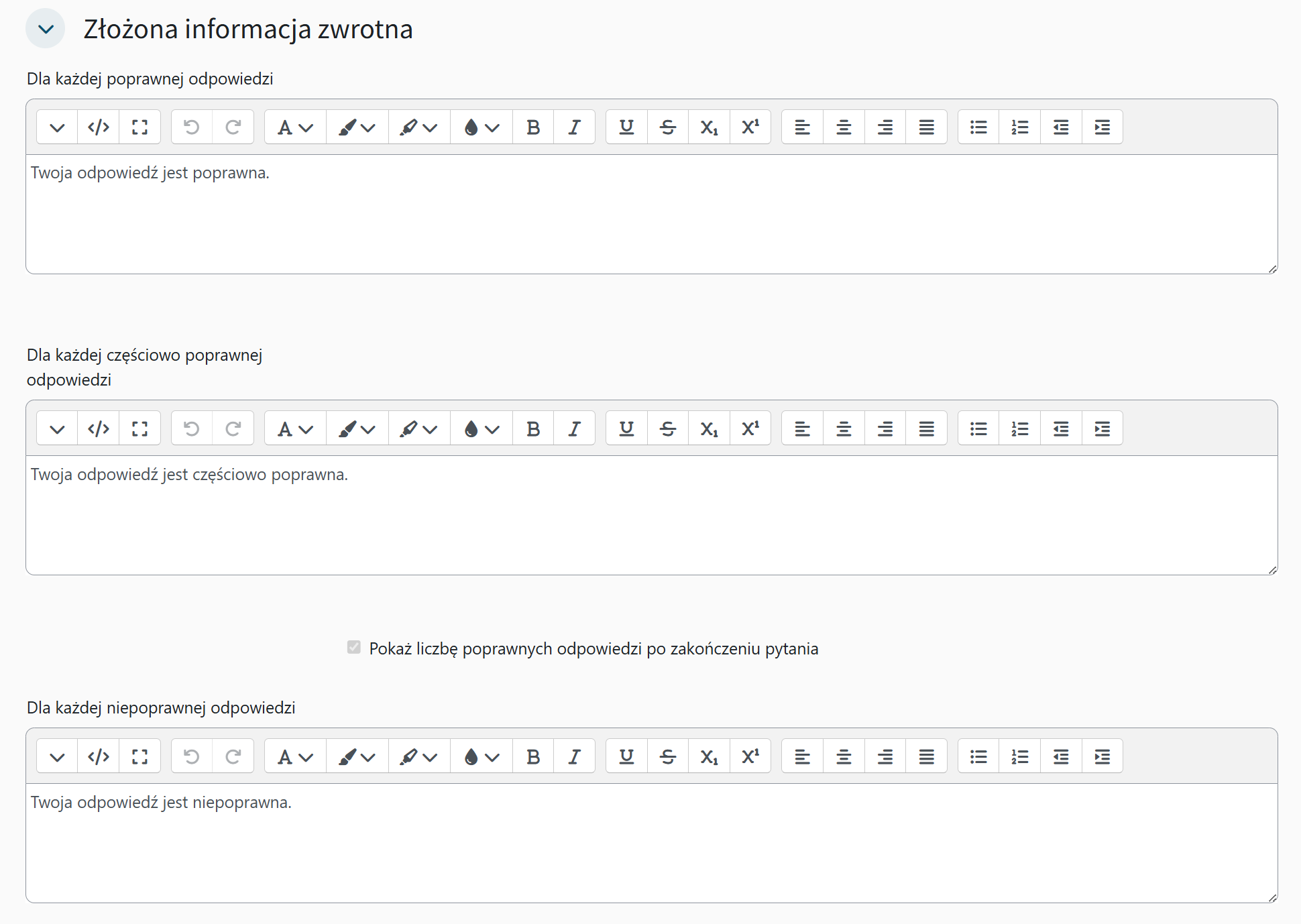Expand the hidden toolbar buttons menu

tap(56, 126)
